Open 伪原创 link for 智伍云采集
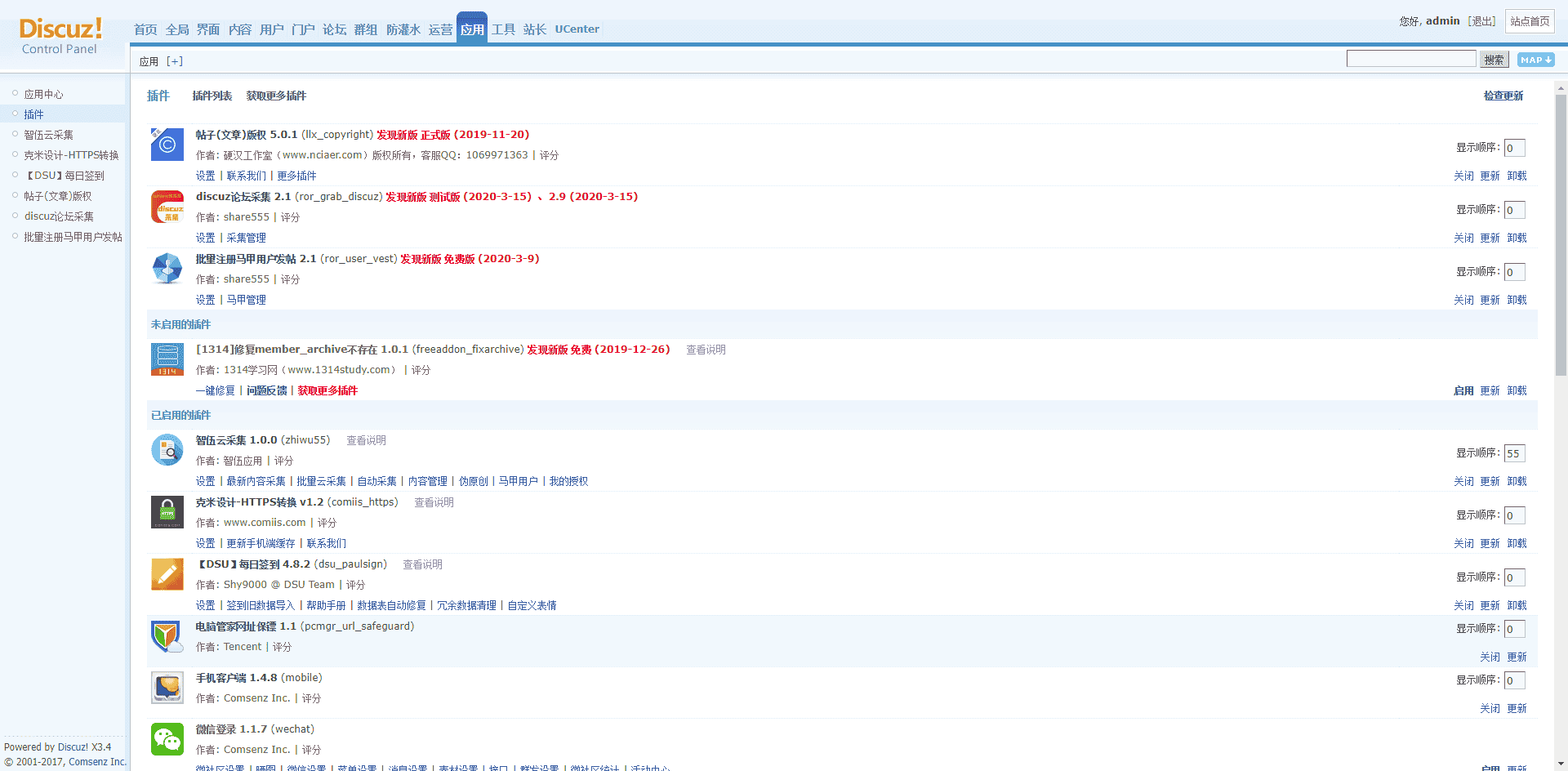The image size is (1568, 771). click(x=473, y=482)
